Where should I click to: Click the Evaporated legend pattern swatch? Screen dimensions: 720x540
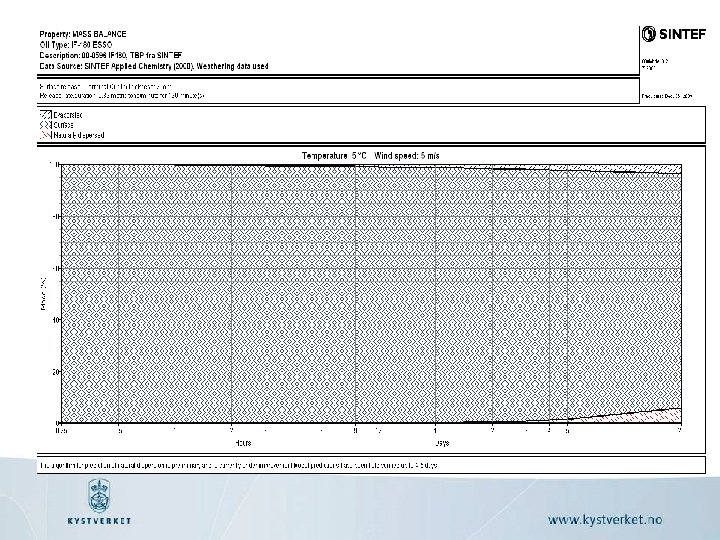point(45,115)
